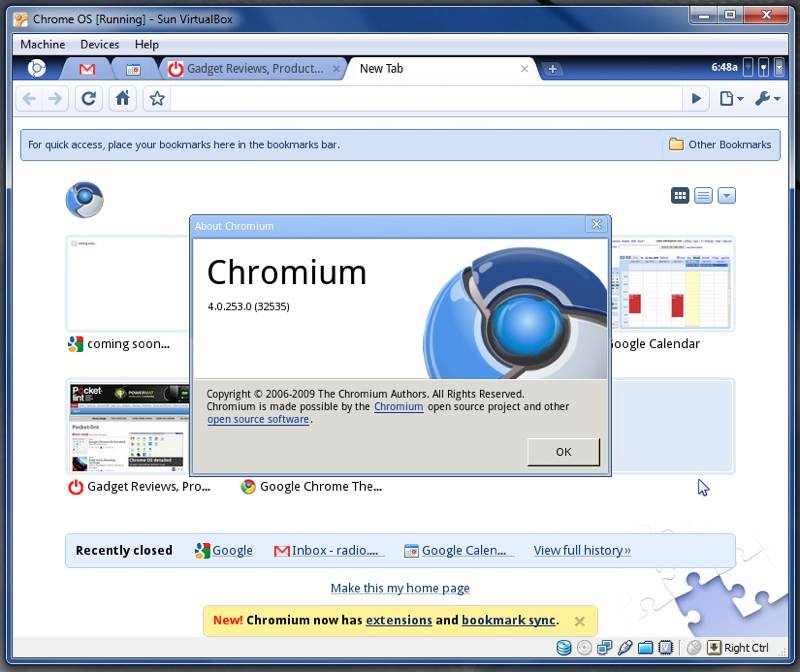Bookmark this page with the star icon
Viewport: 800px width, 672px height.
coord(156,98)
